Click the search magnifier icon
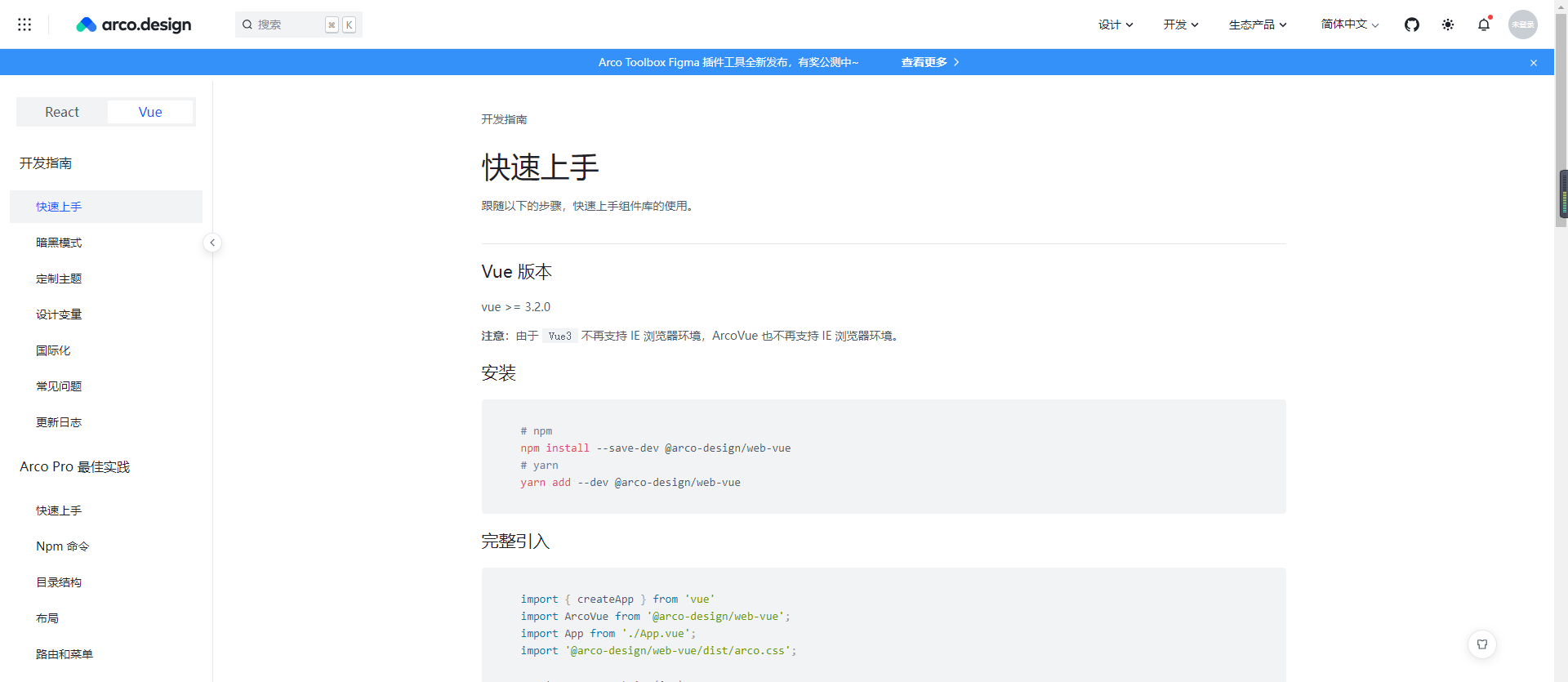Image resolution: width=1568 pixels, height=682 pixels. (247, 25)
